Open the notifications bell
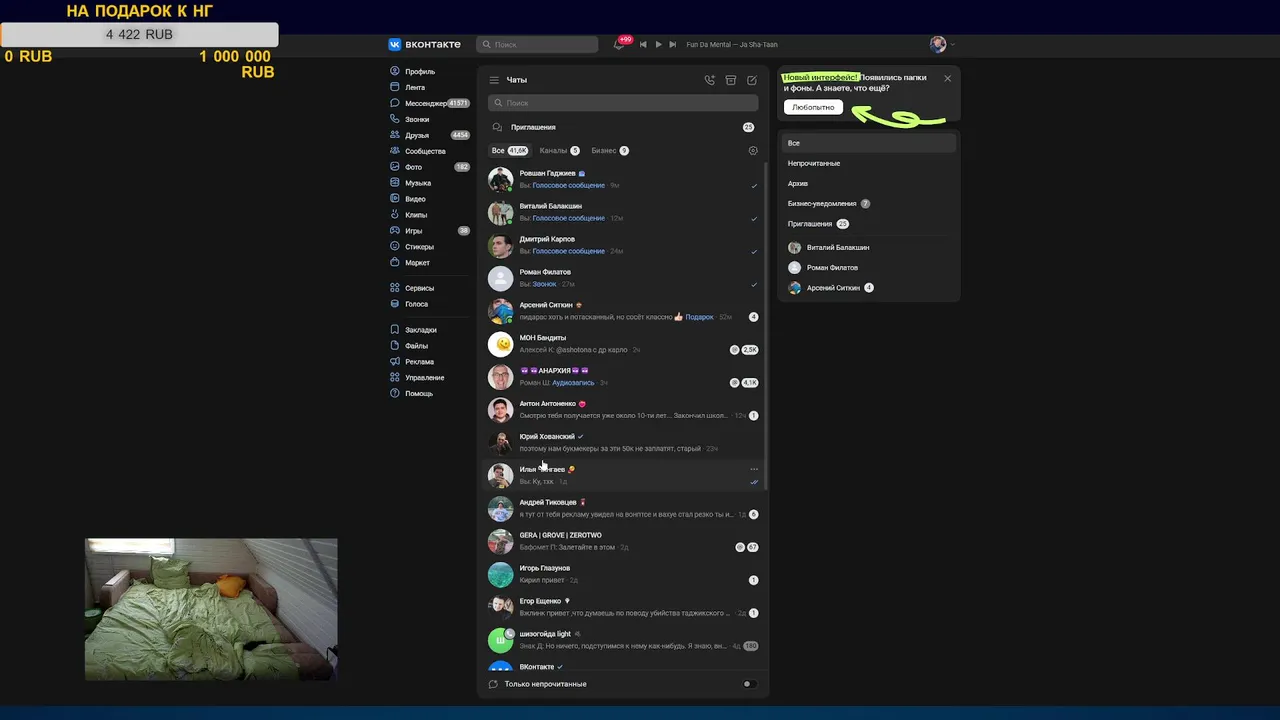 coord(619,44)
